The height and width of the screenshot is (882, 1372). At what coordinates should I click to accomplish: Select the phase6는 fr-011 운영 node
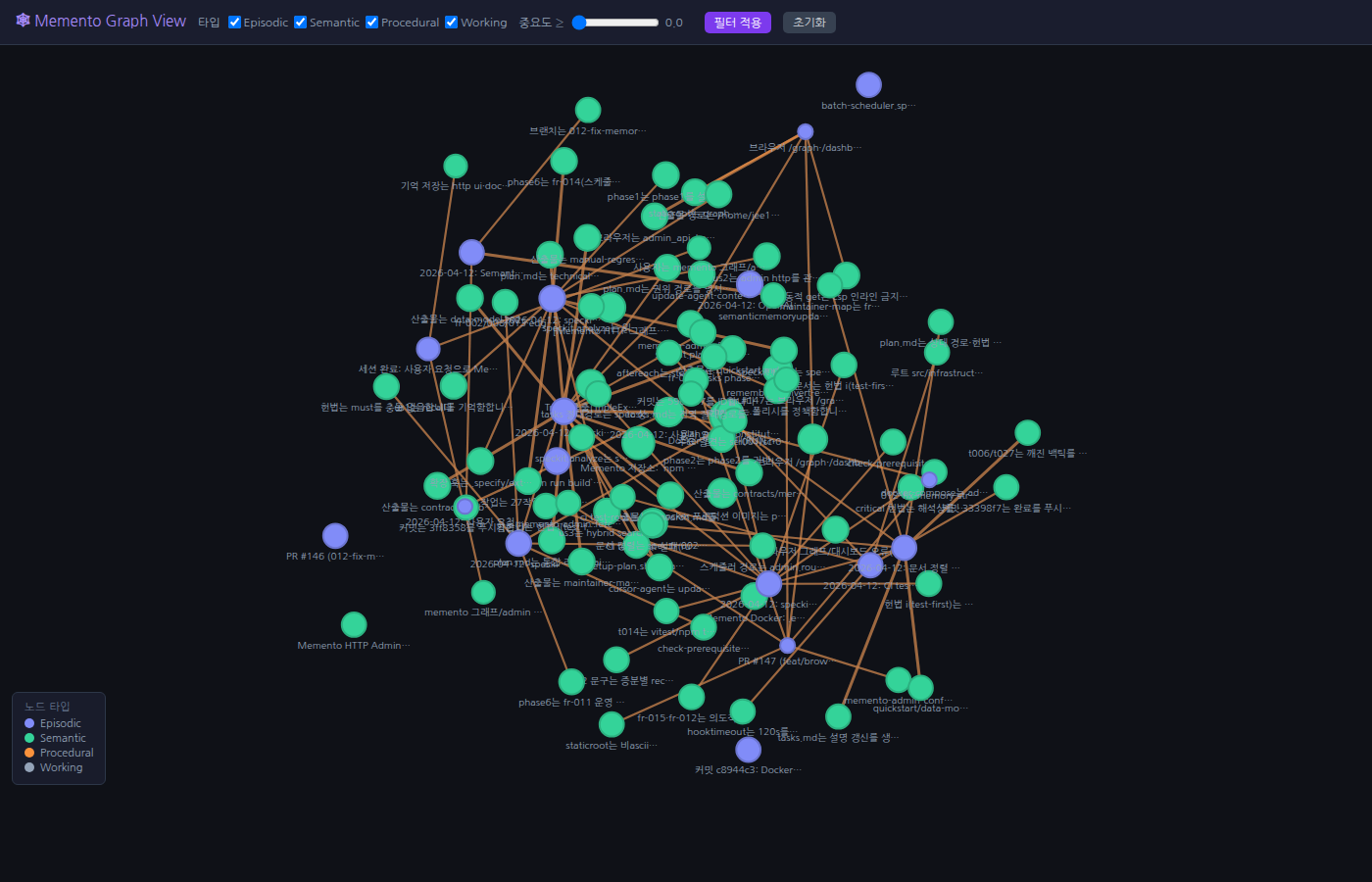[571, 681]
